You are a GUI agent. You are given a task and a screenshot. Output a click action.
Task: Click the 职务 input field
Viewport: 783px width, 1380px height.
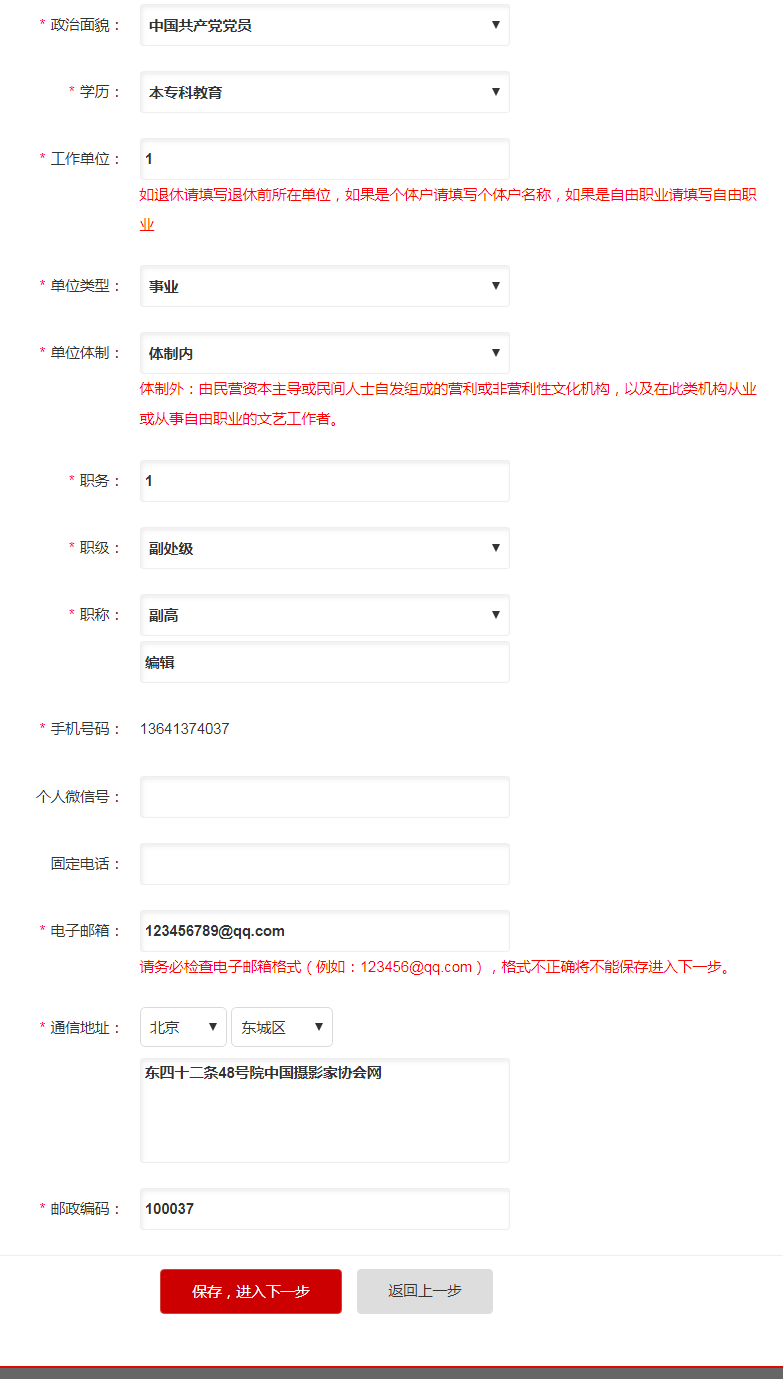click(x=324, y=481)
